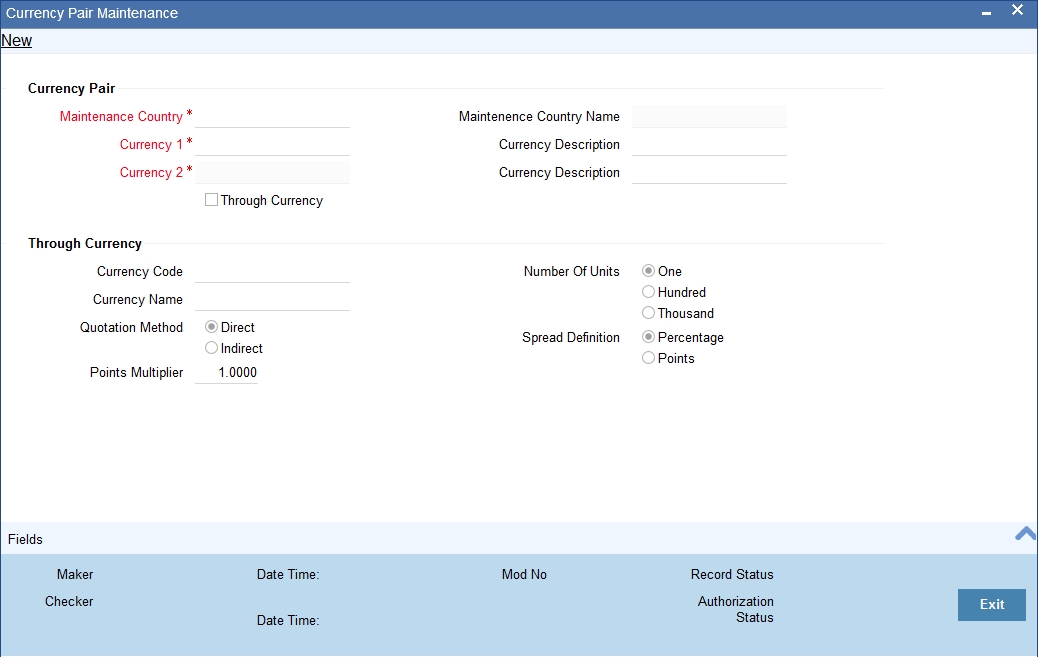Choose One for Number Of Units
Image resolution: width=1038 pixels, height=658 pixels.
point(649,271)
